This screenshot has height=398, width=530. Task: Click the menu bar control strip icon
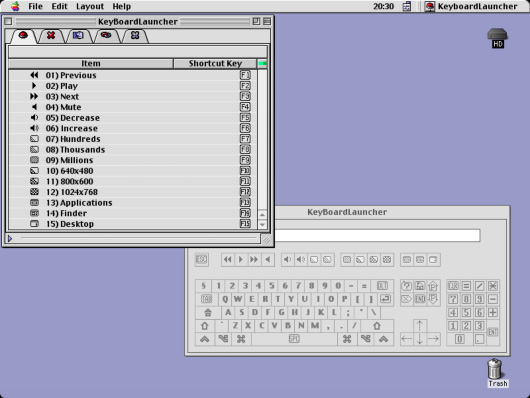coord(407,6)
